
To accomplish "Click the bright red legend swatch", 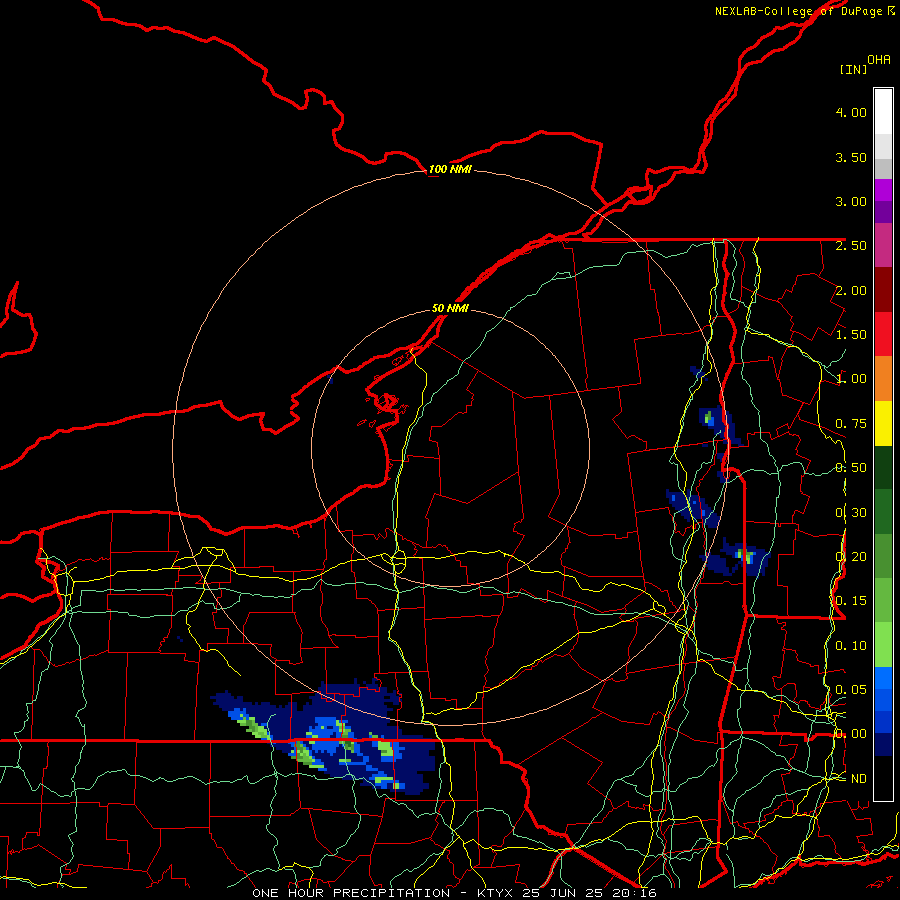I will pos(883,334).
